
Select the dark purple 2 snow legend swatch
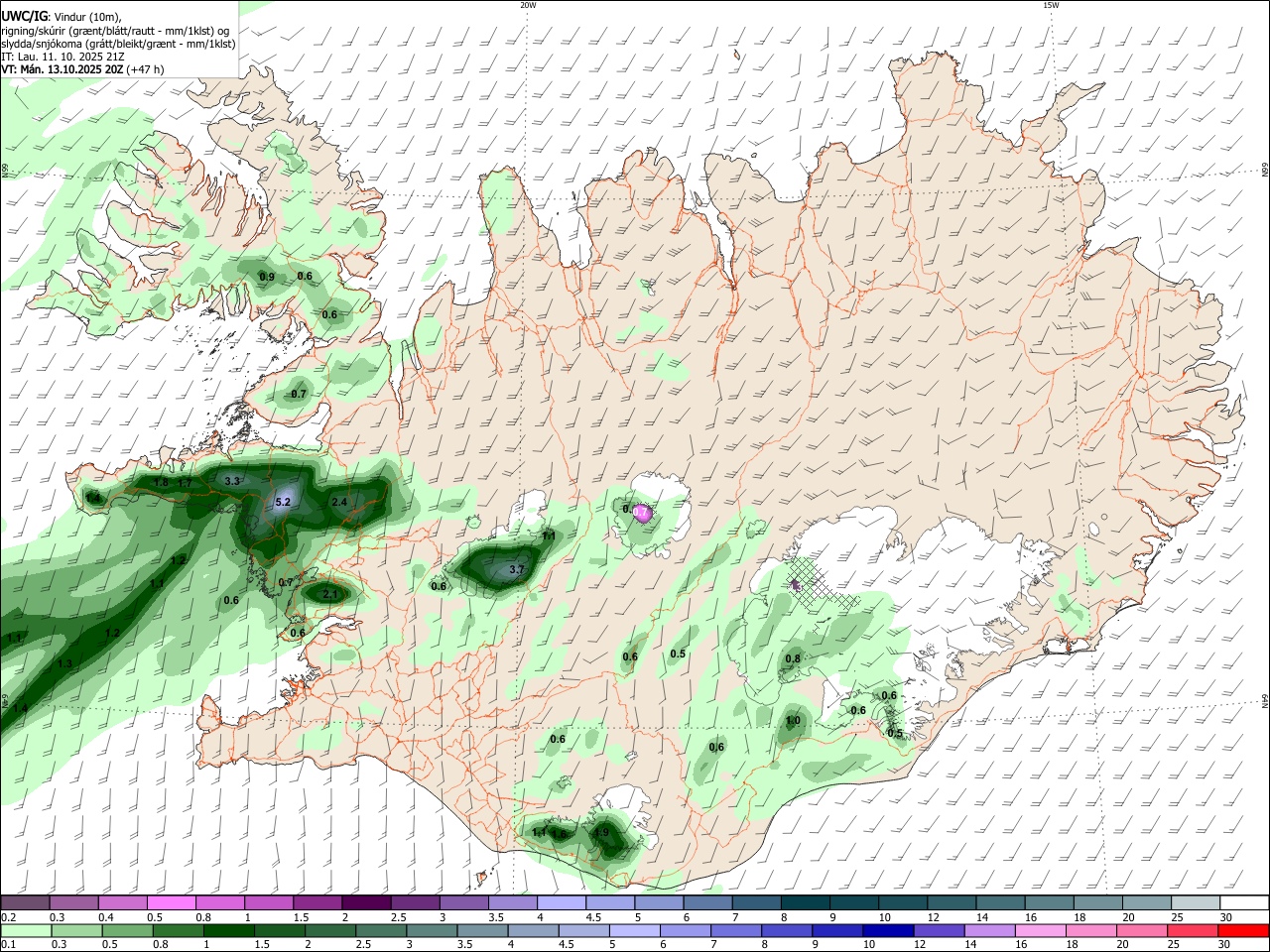point(365,902)
